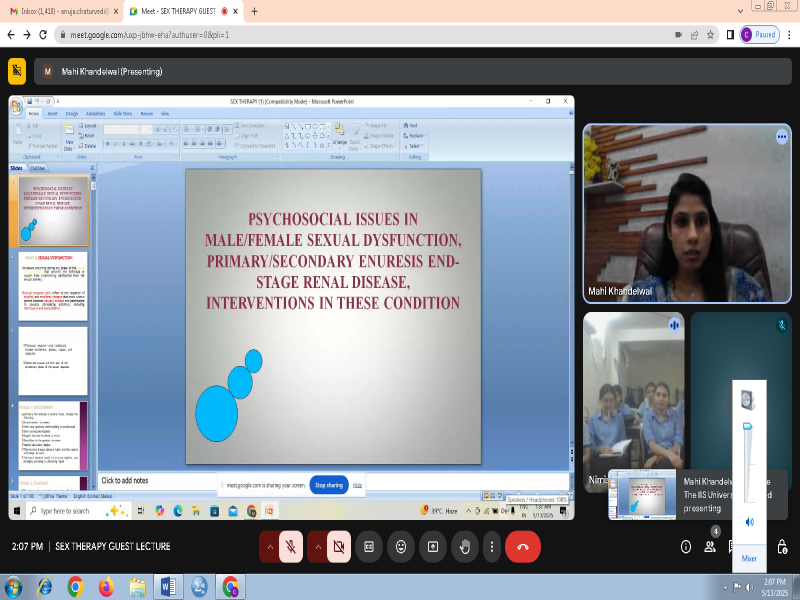Screen dimensions: 800x600
Task: Toggle closed captions on
Action: [x=369, y=547]
